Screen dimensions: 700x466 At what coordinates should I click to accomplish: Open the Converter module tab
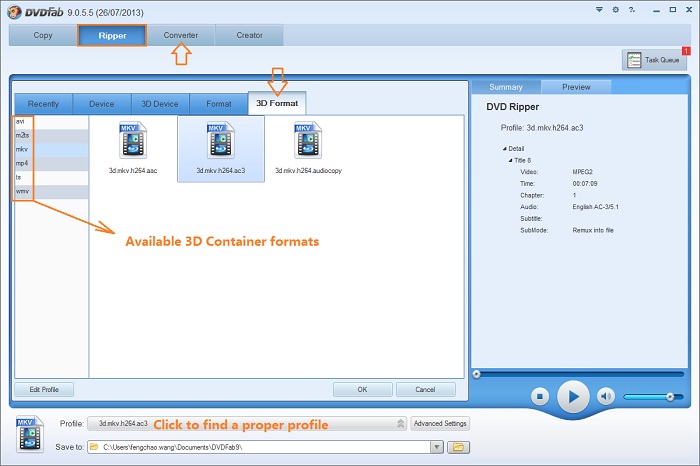[x=181, y=35]
